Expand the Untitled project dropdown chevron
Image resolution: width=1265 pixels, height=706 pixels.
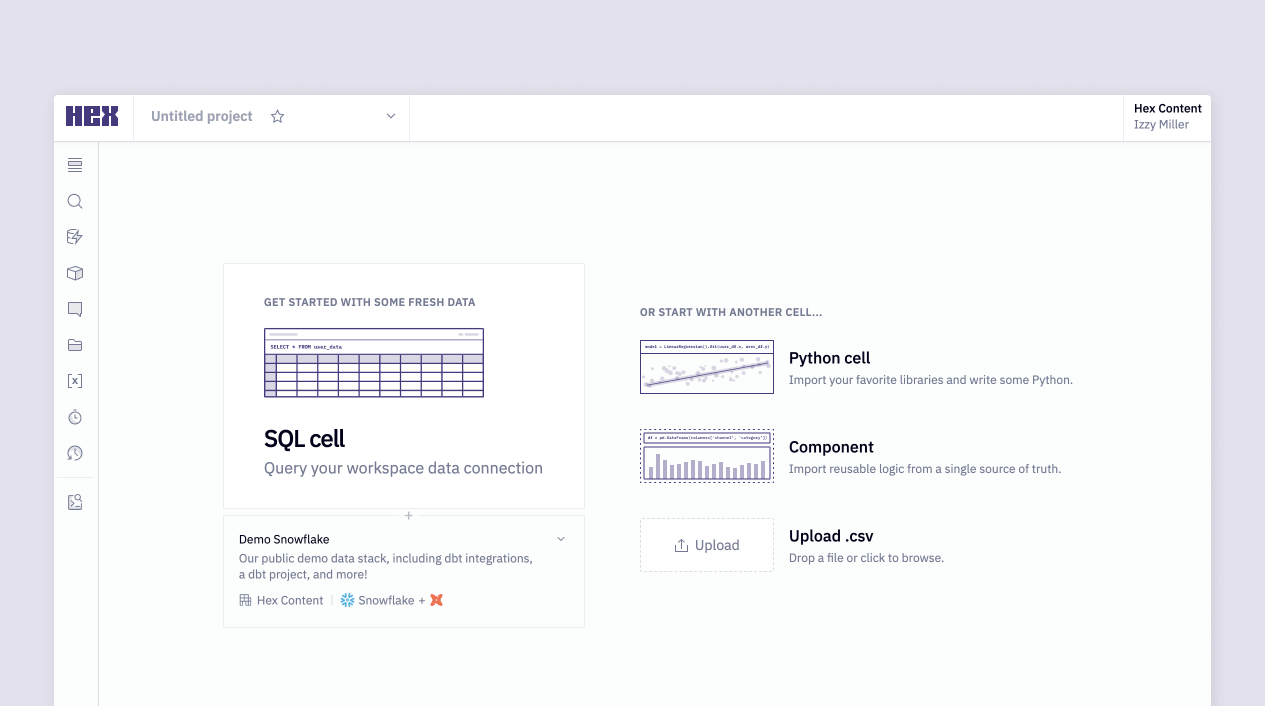click(391, 116)
